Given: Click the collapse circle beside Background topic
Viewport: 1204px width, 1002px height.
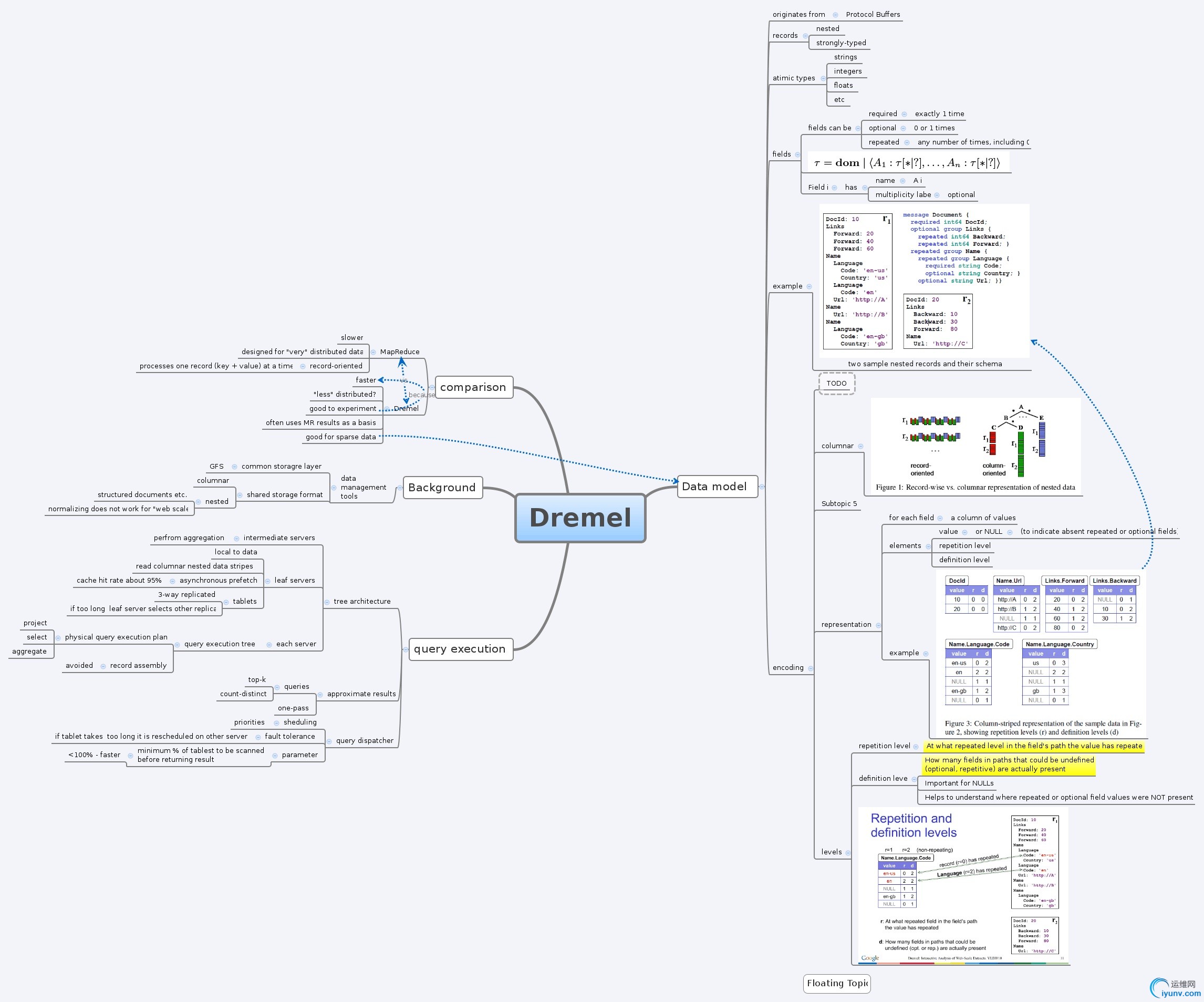Looking at the screenshot, I should pyautogui.click(x=400, y=488).
